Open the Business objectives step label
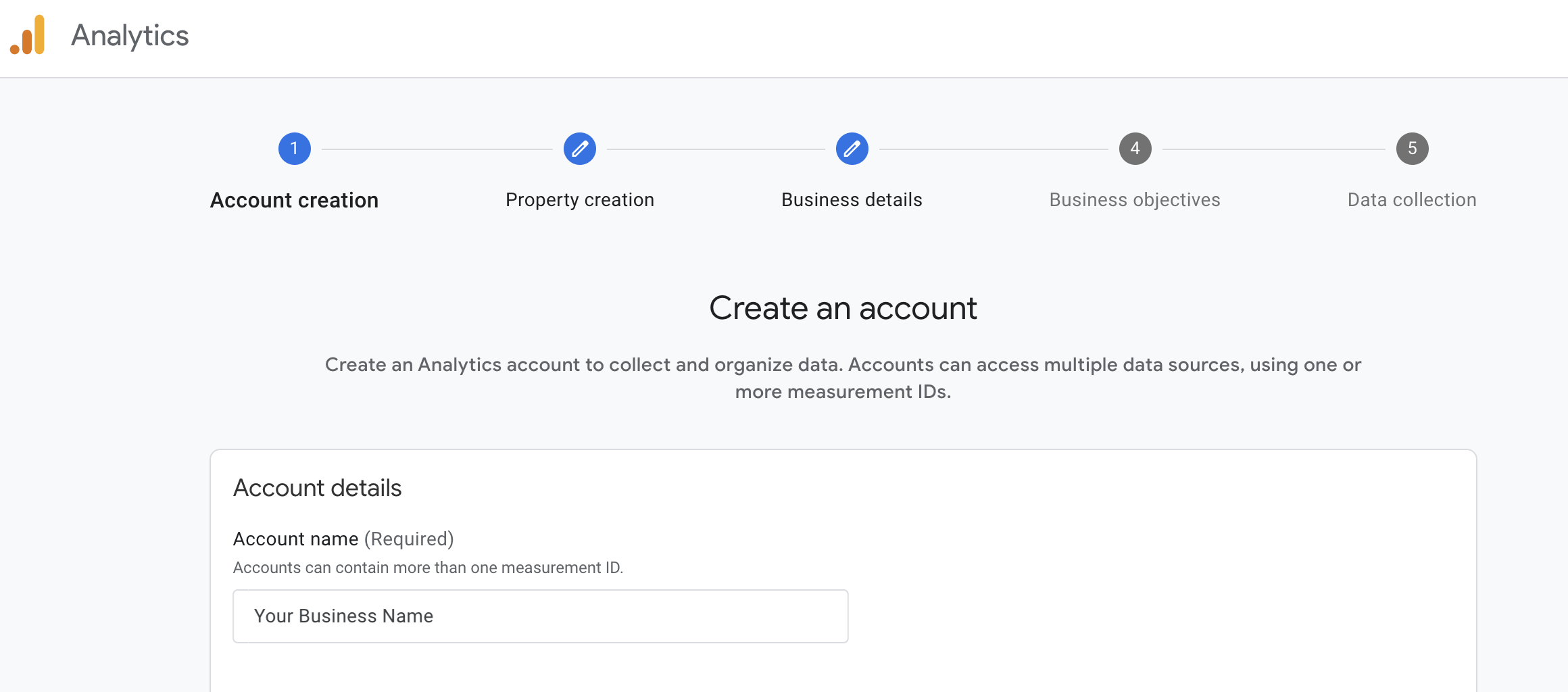1568x692 pixels. tap(1135, 200)
